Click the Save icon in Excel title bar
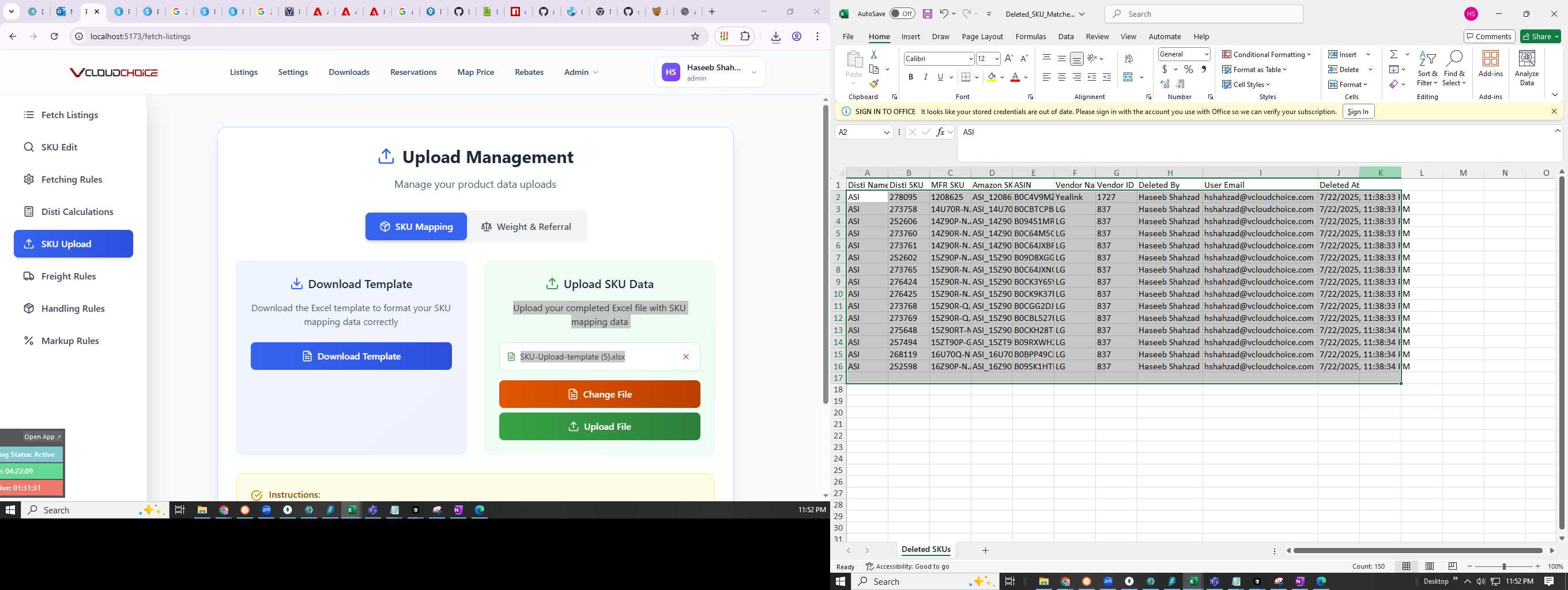 [927, 14]
